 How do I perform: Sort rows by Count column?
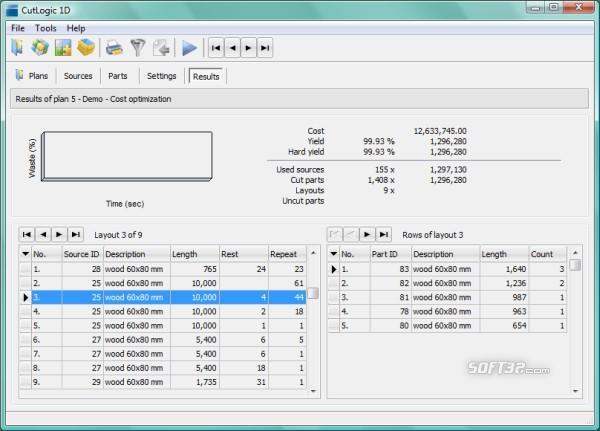tap(548, 254)
